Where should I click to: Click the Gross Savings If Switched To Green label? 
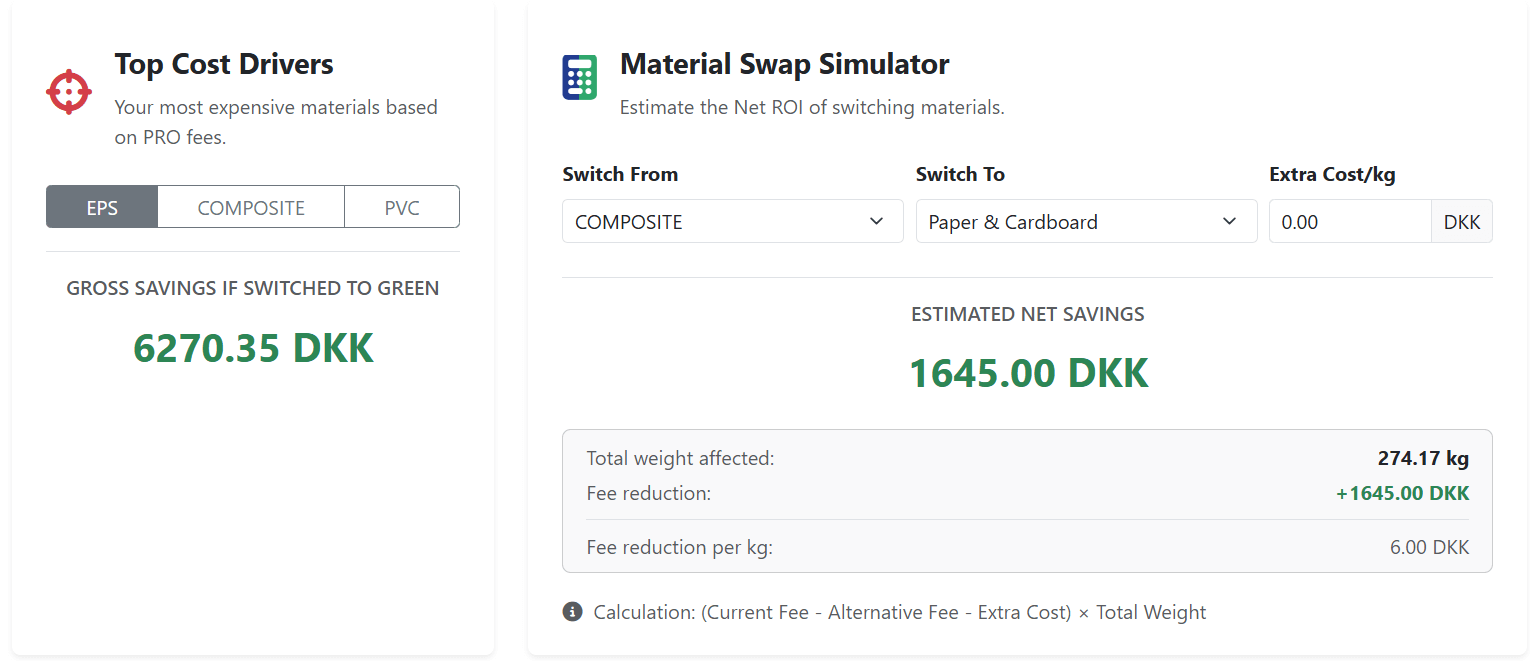(x=253, y=288)
